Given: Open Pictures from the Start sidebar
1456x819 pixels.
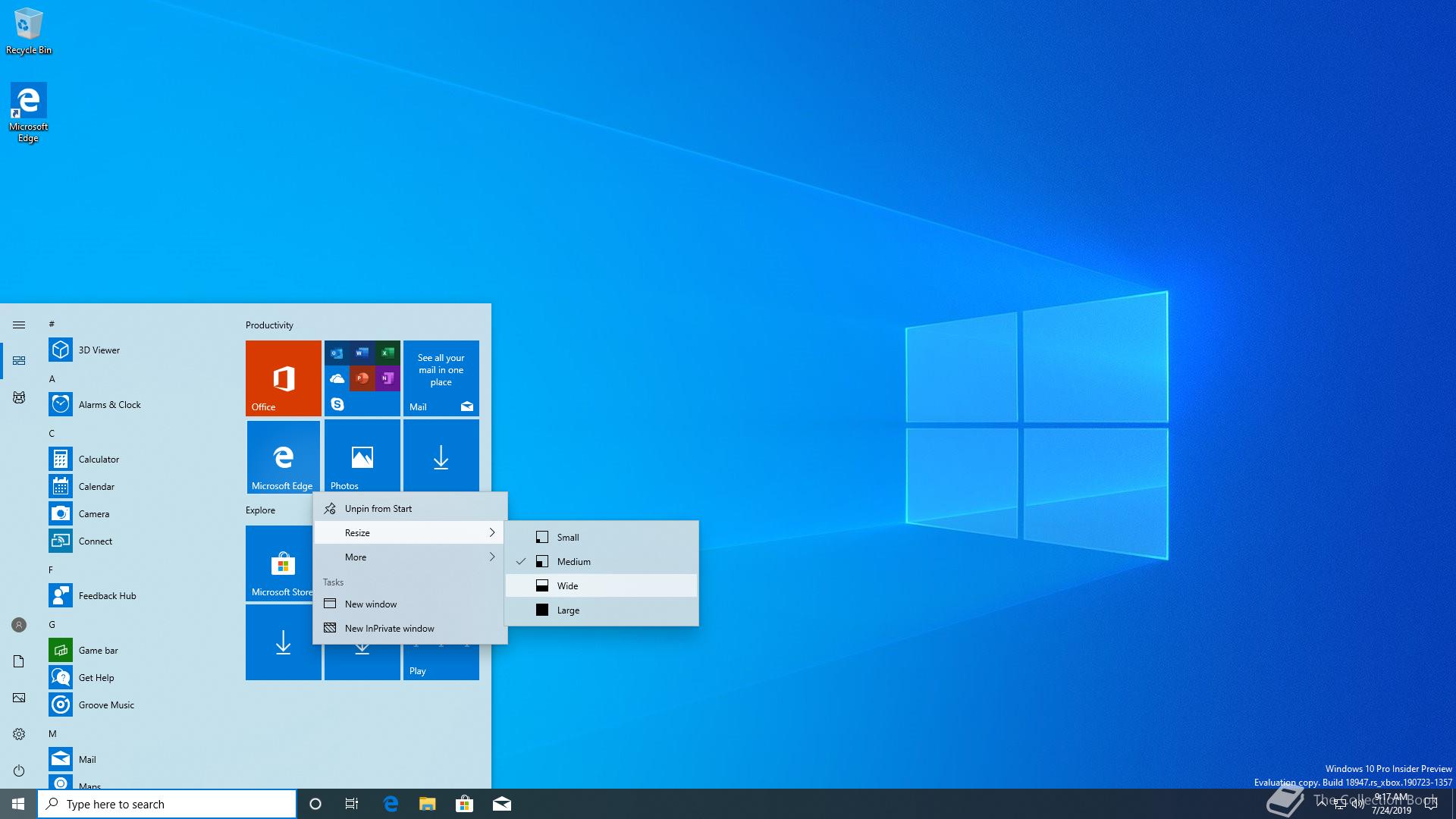Looking at the screenshot, I should click(x=19, y=698).
